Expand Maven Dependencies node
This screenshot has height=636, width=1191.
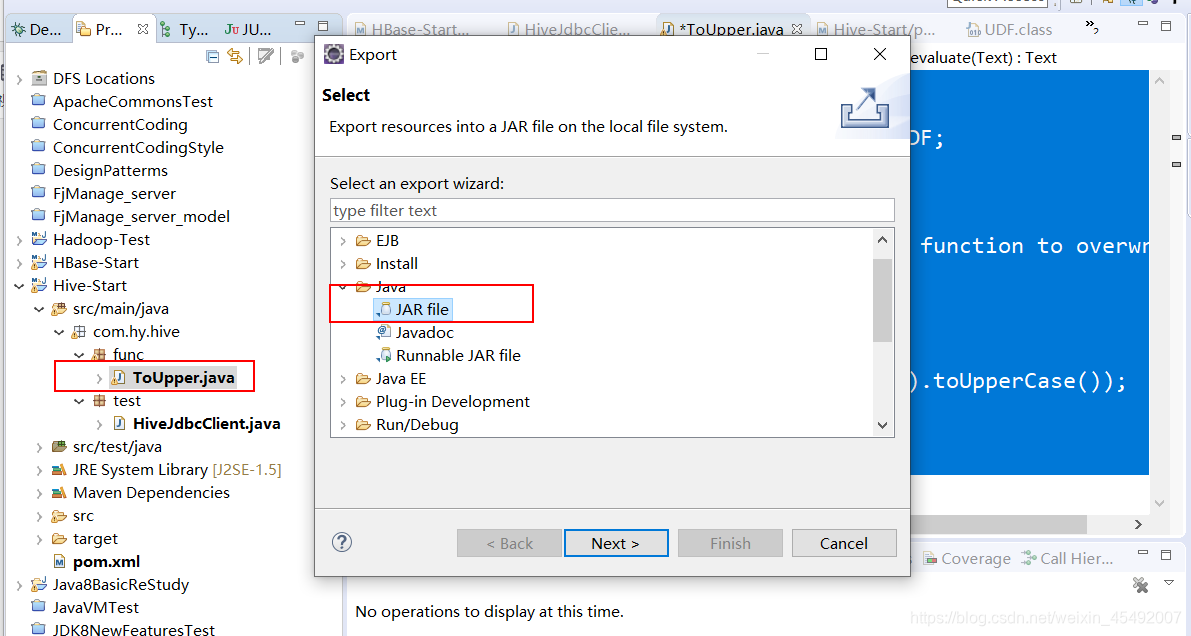[x=39, y=493]
